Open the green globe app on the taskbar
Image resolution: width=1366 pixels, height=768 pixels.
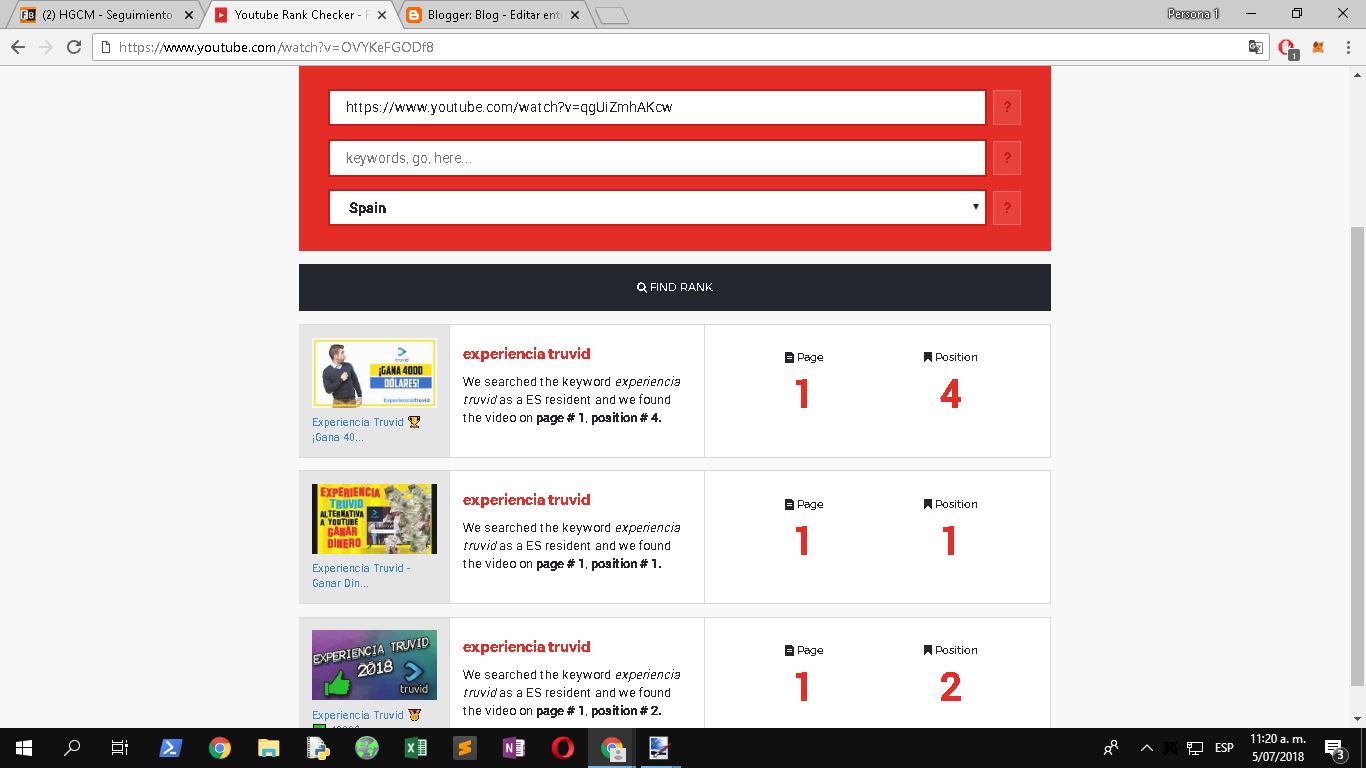pos(366,748)
